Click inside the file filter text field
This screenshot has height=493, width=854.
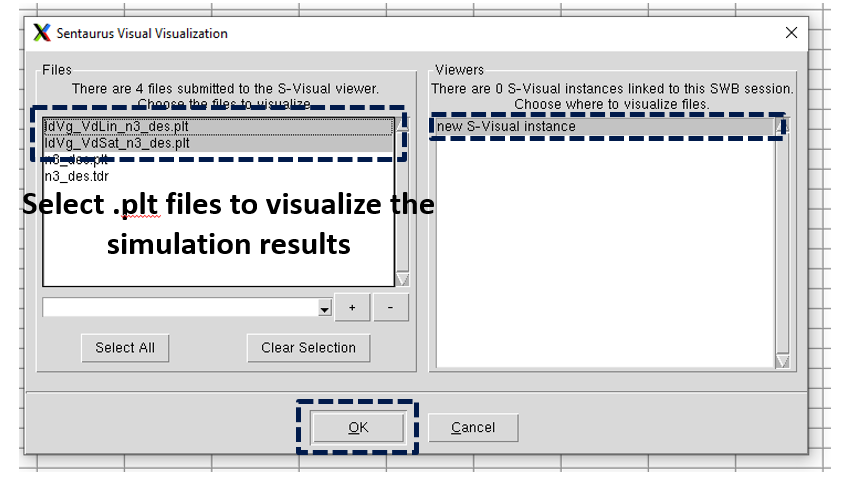[x=180, y=308]
